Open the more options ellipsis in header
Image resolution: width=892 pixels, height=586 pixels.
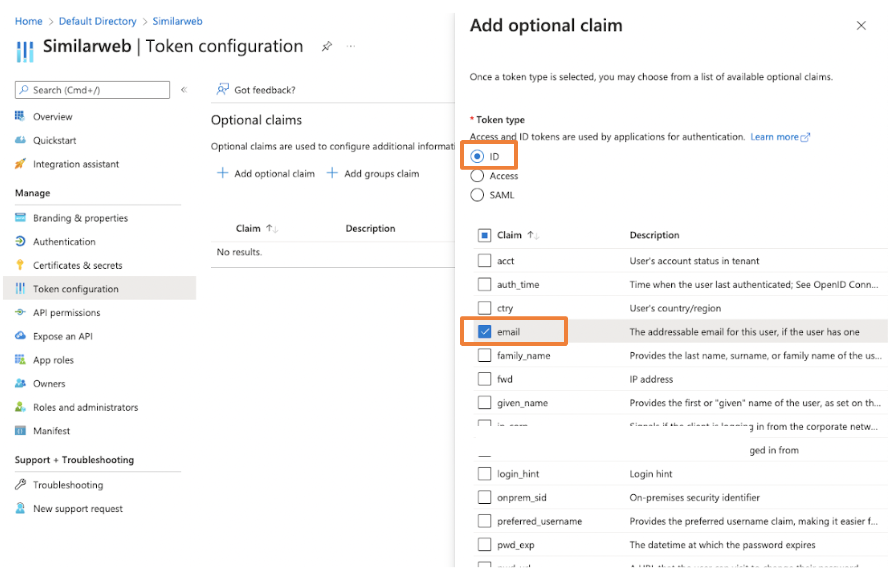pyautogui.click(x=351, y=47)
